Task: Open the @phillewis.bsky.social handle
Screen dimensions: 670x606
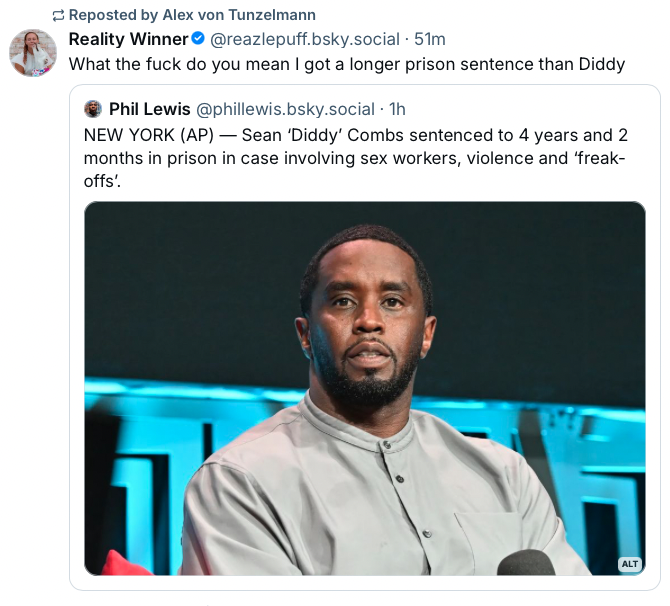Action: [285, 109]
